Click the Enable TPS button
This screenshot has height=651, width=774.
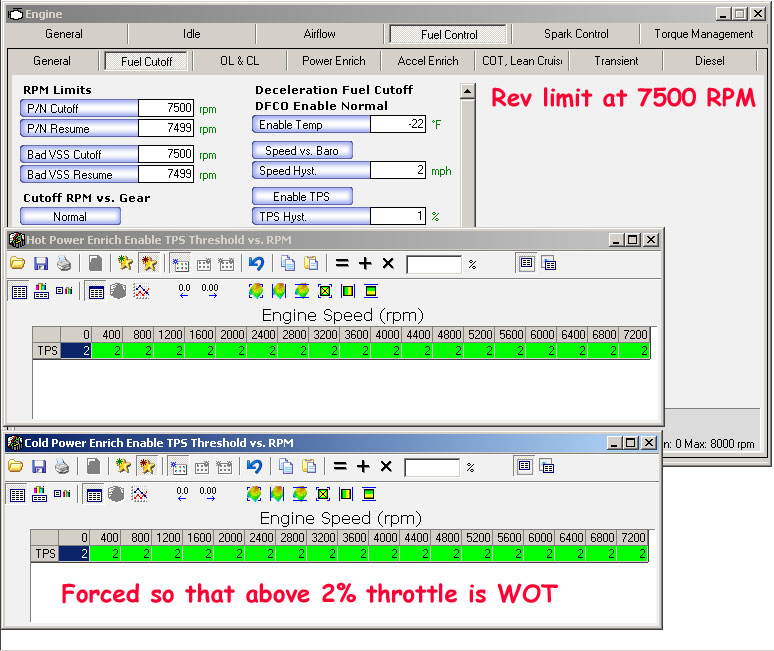[302, 197]
